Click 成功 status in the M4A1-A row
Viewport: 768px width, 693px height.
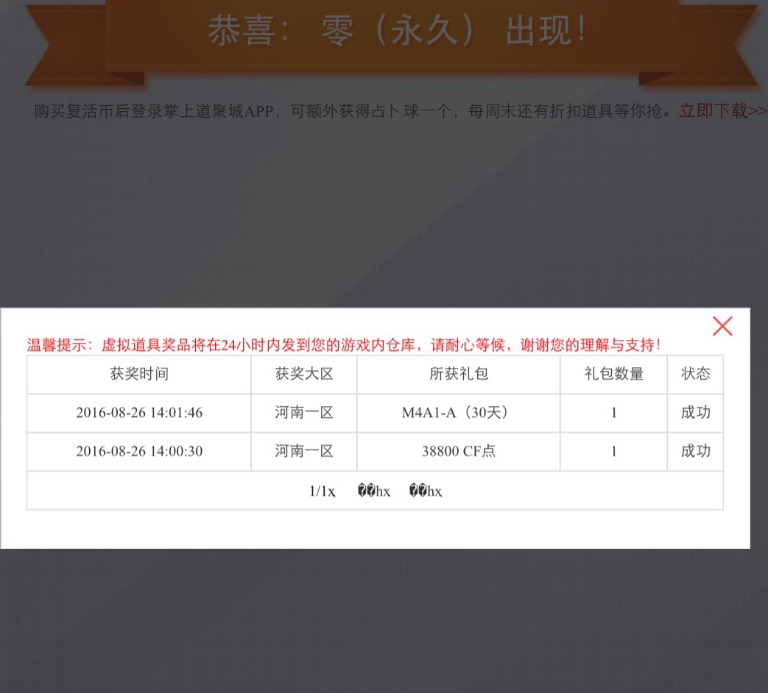click(696, 413)
